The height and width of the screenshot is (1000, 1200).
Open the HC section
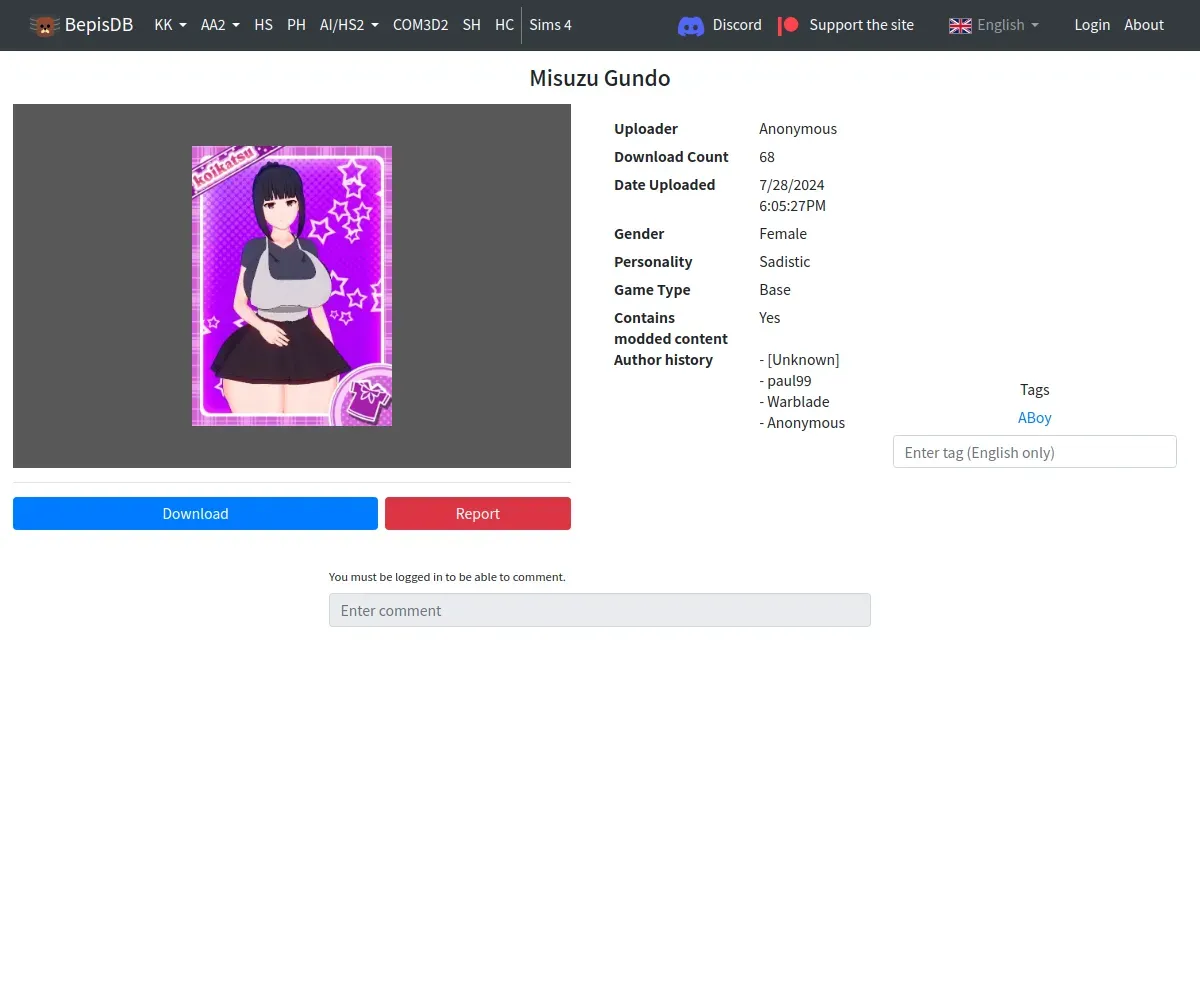[x=504, y=25]
